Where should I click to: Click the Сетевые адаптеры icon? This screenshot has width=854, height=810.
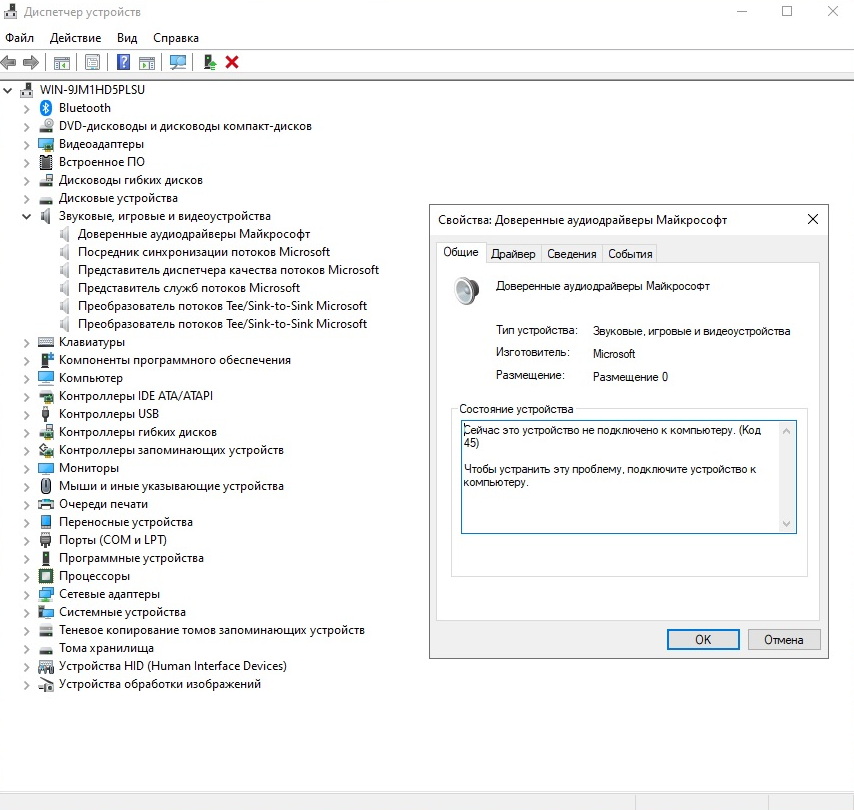pyautogui.click(x=46, y=594)
